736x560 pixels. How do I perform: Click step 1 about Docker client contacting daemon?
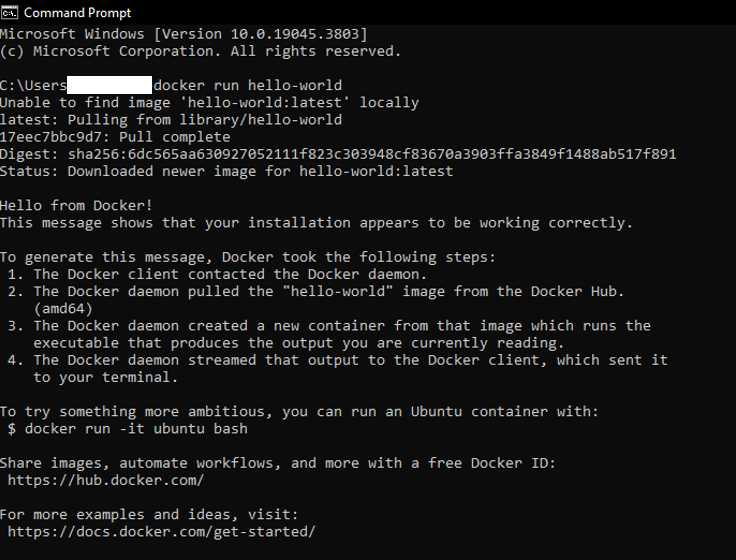(230, 274)
